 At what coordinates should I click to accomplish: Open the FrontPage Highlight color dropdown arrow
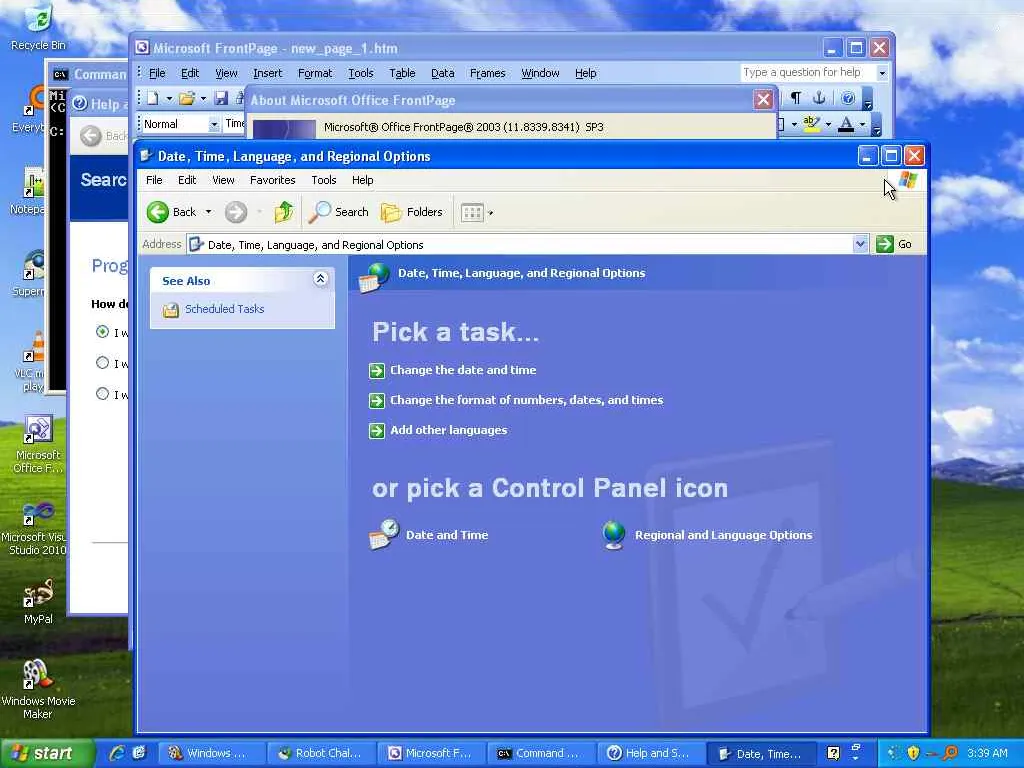coord(827,123)
